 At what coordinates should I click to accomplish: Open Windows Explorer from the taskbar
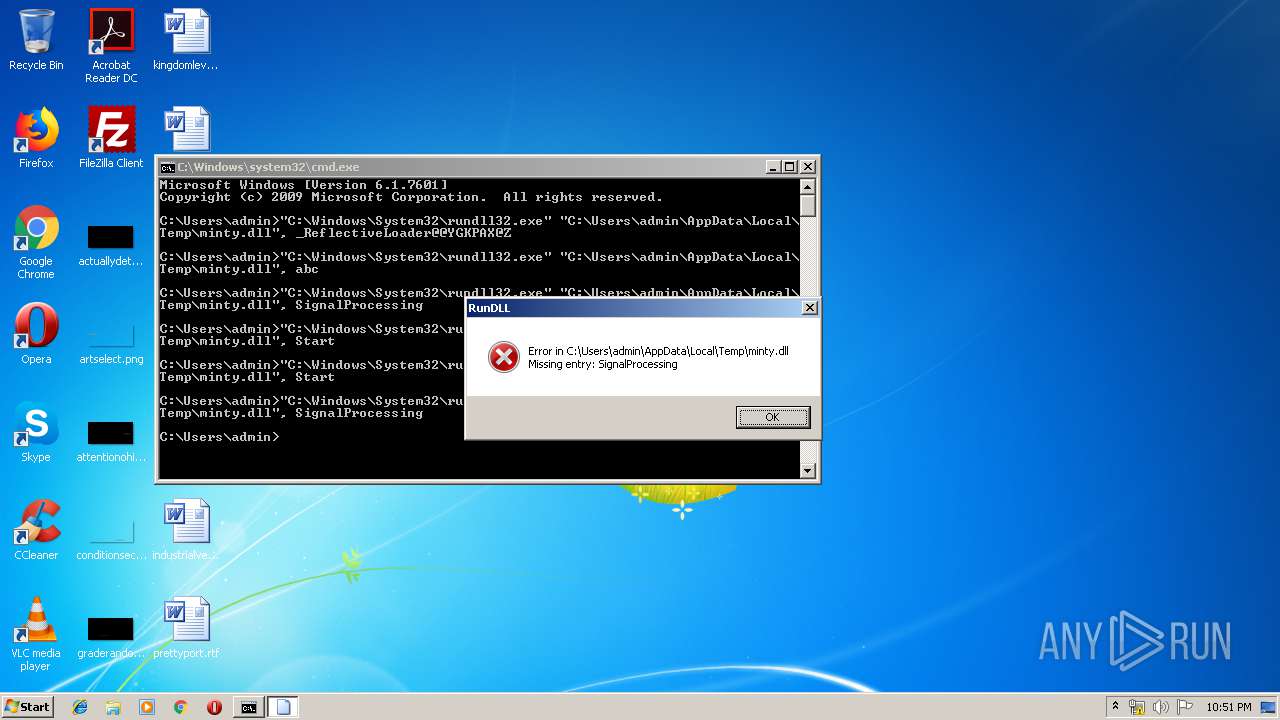tap(113, 707)
